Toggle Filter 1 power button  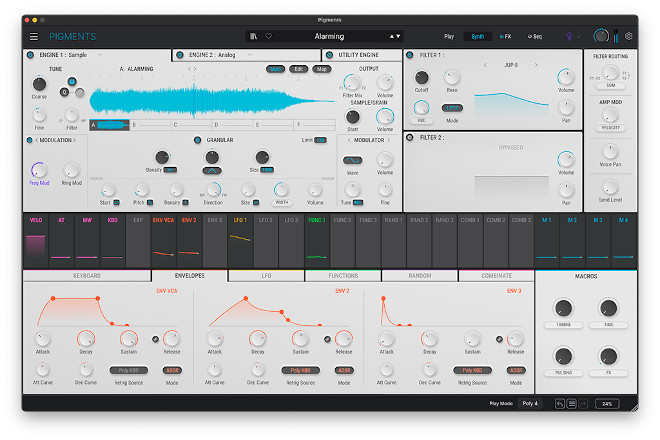point(410,55)
